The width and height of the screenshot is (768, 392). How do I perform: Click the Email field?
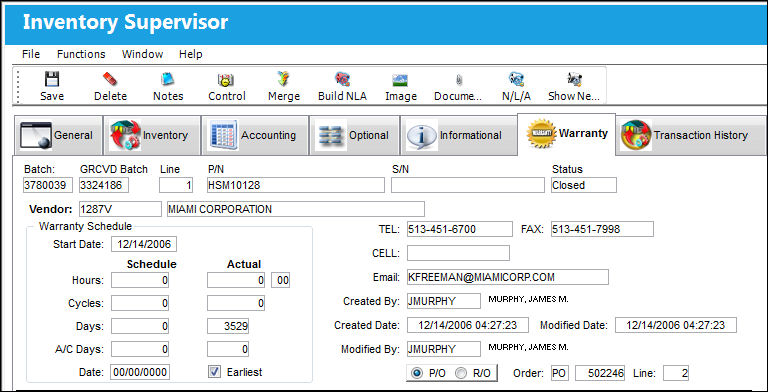tap(507, 277)
